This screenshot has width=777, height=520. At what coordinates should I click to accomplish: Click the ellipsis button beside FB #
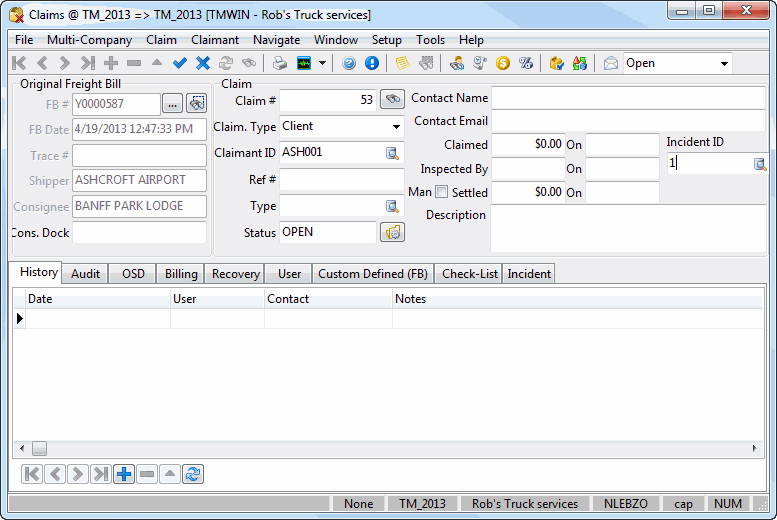(x=172, y=103)
